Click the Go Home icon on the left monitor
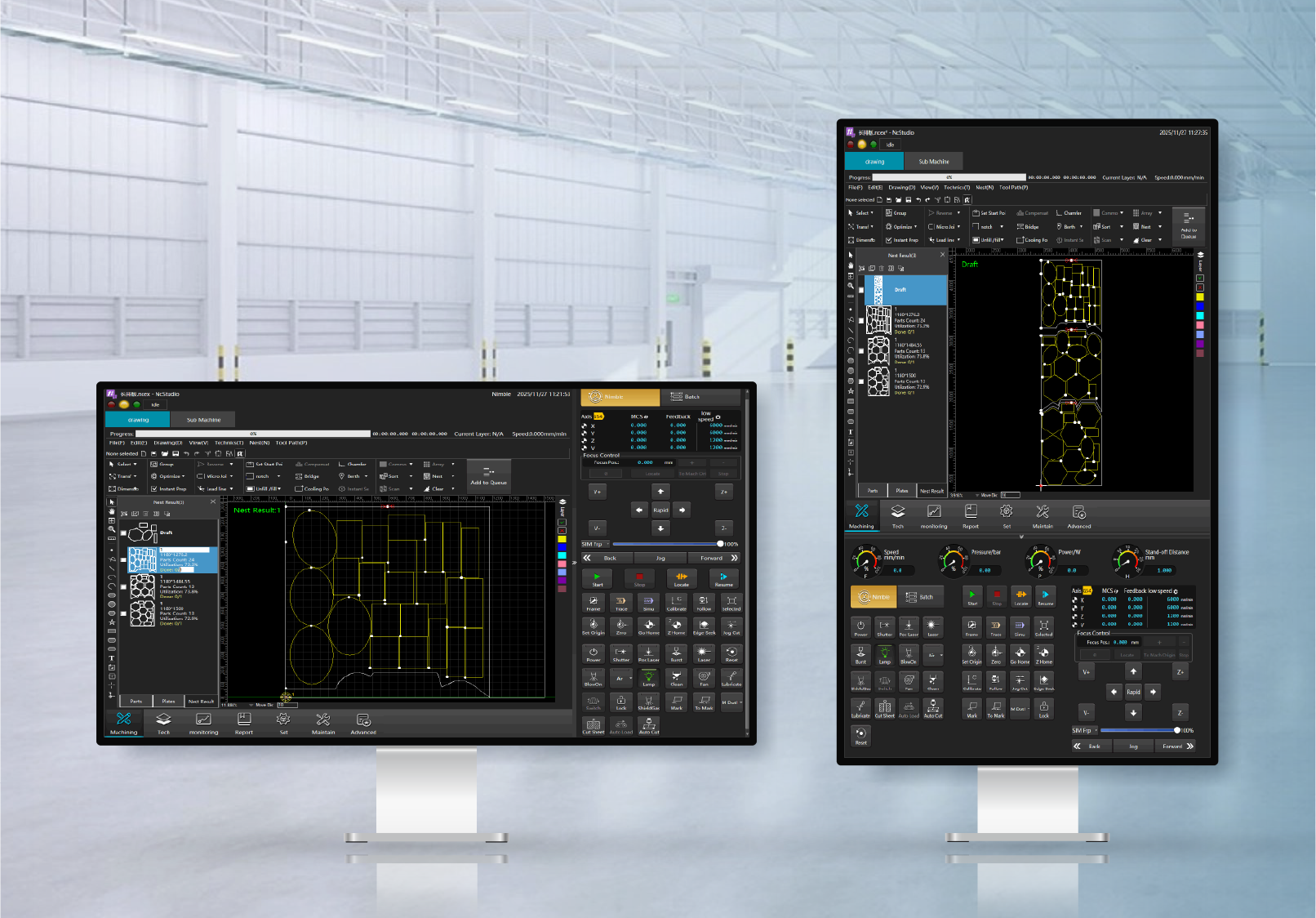This screenshot has height=918, width=1316. pos(648,626)
